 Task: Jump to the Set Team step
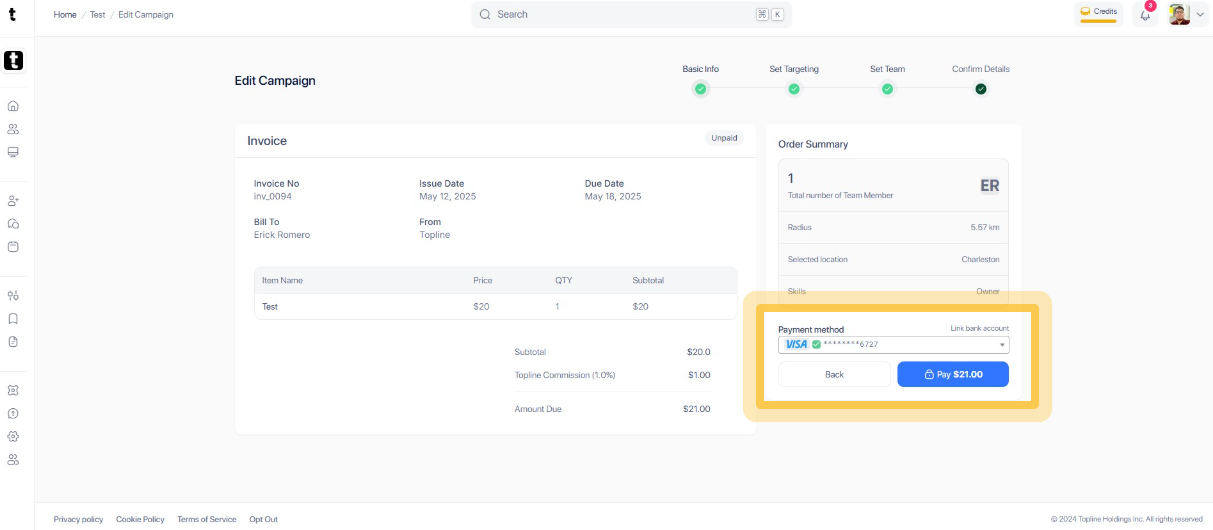tap(887, 89)
